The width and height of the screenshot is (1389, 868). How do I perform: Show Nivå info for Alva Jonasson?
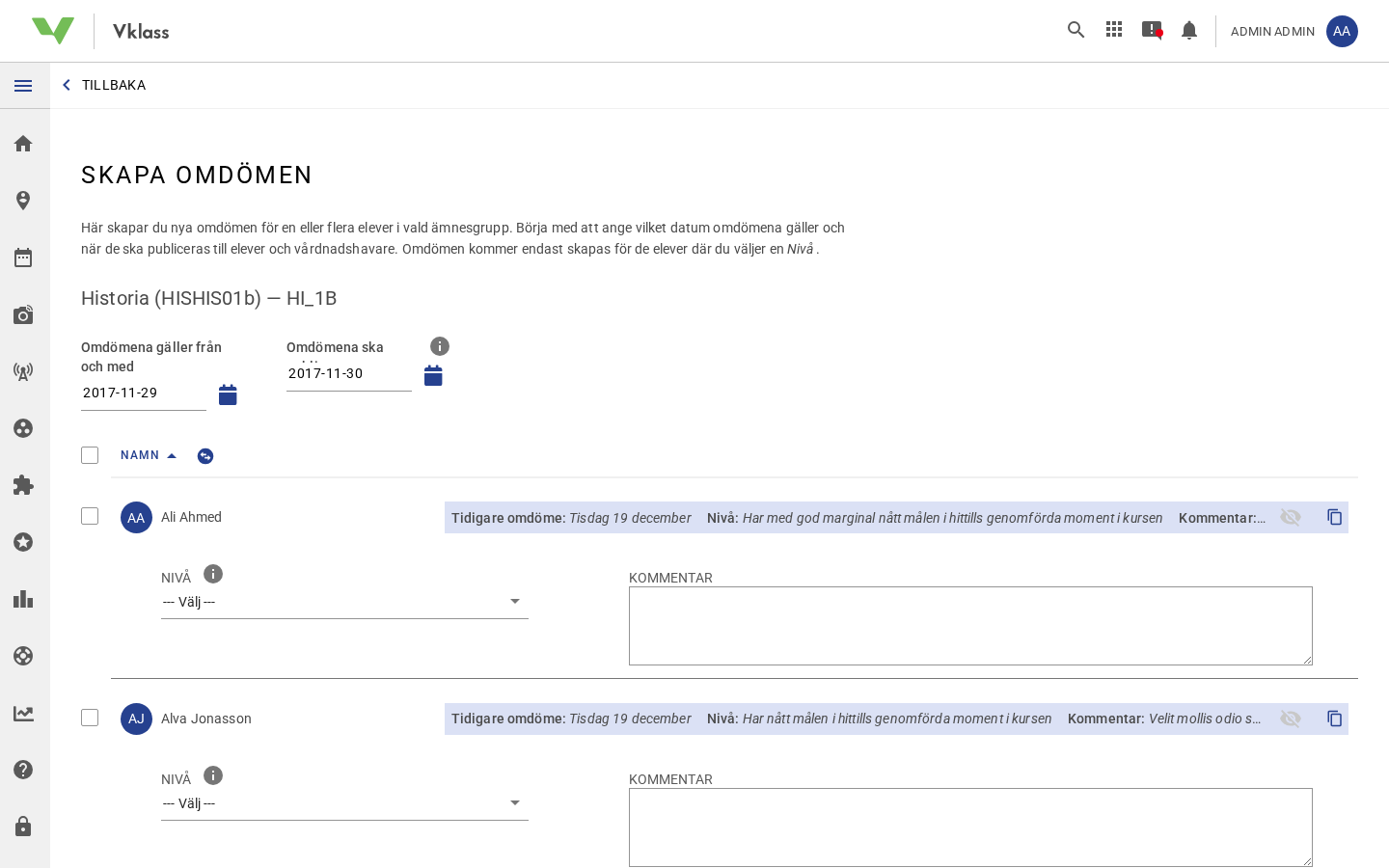point(213,775)
